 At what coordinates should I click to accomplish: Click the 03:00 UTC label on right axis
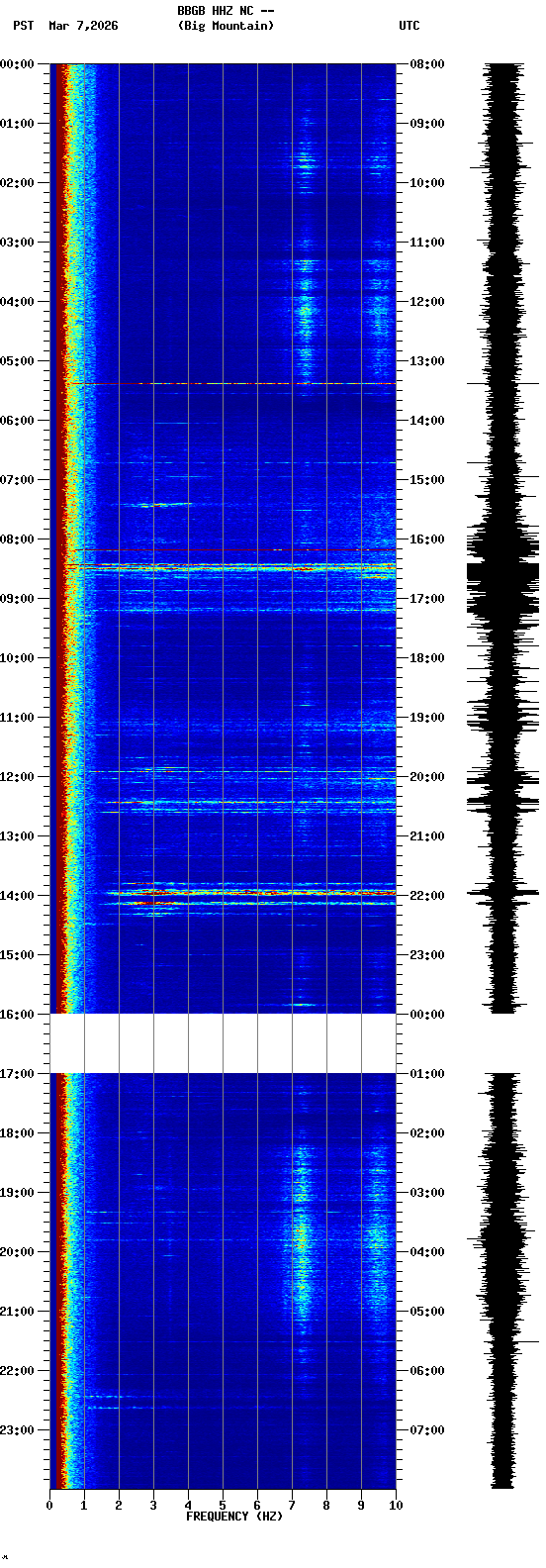[427, 1193]
